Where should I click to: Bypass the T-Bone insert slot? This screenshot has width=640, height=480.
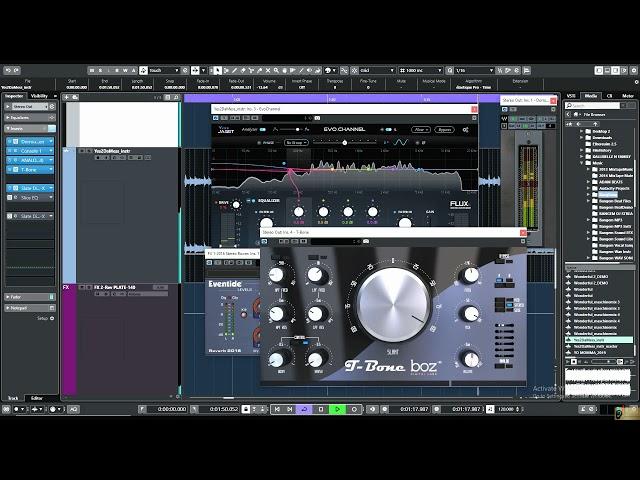point(10,169)
